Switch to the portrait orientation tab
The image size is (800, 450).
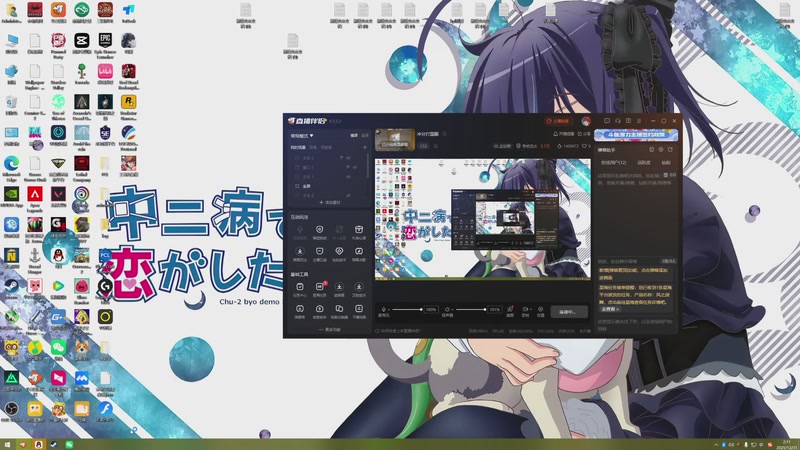tap(365, 135)
